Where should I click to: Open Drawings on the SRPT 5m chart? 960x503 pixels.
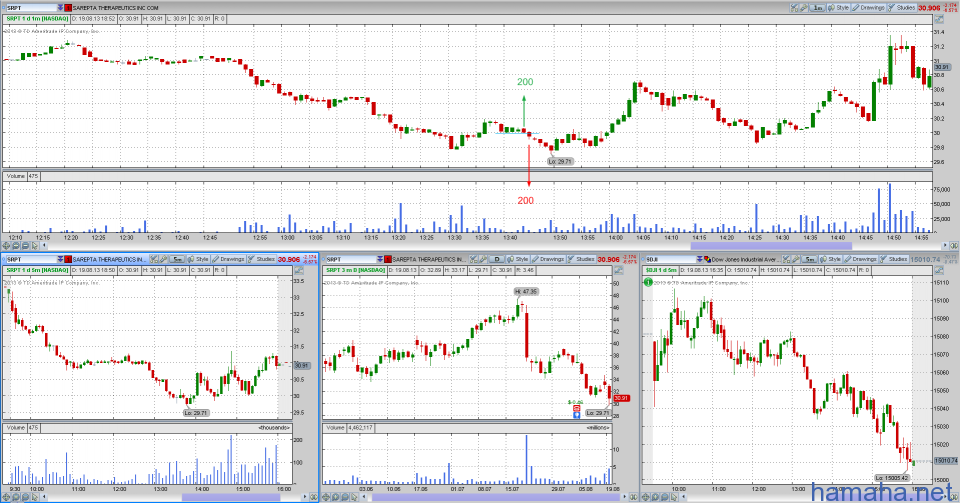(x=228, y=259)
